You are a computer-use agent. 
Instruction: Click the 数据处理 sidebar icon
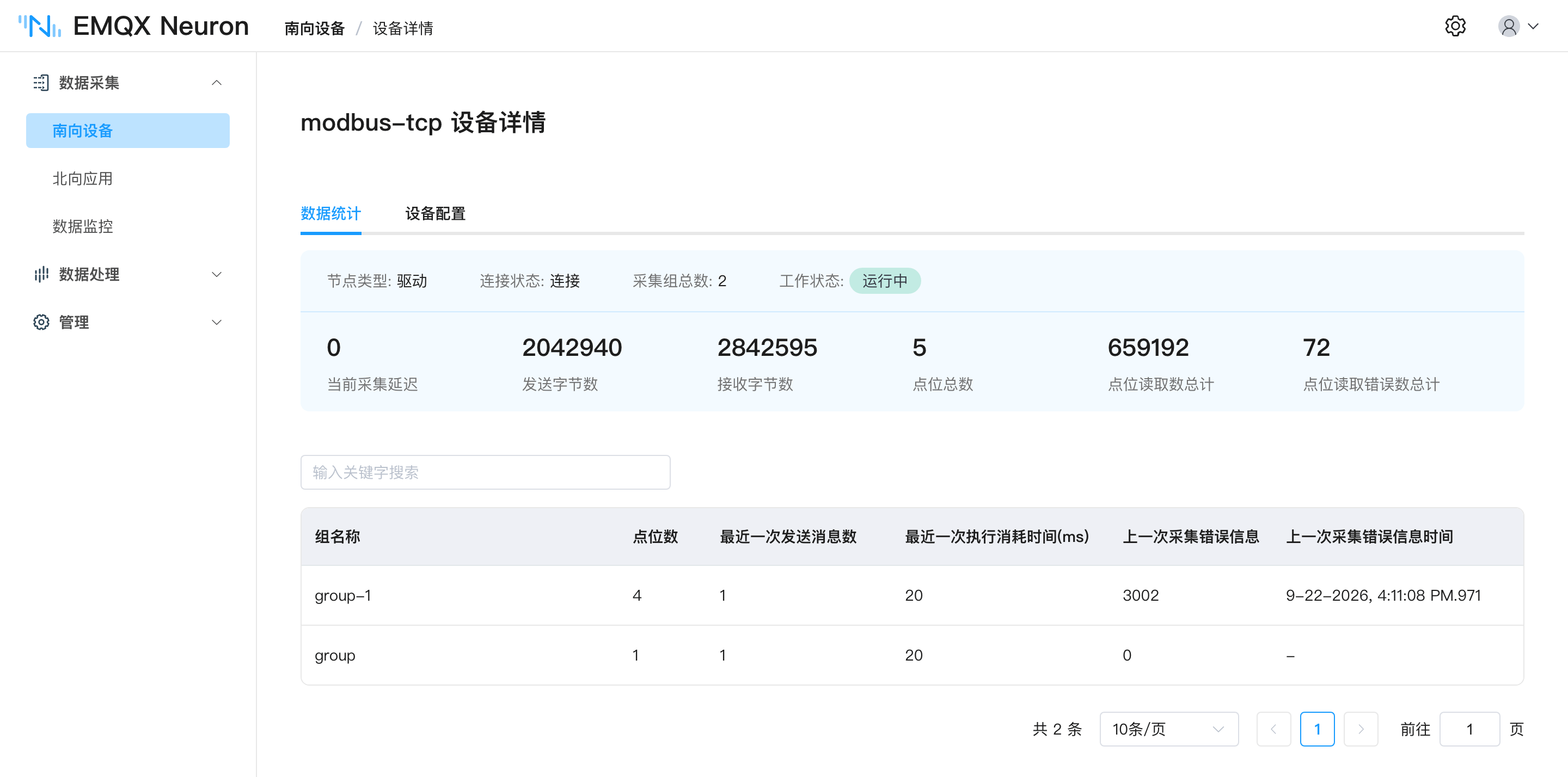(41, 274)
